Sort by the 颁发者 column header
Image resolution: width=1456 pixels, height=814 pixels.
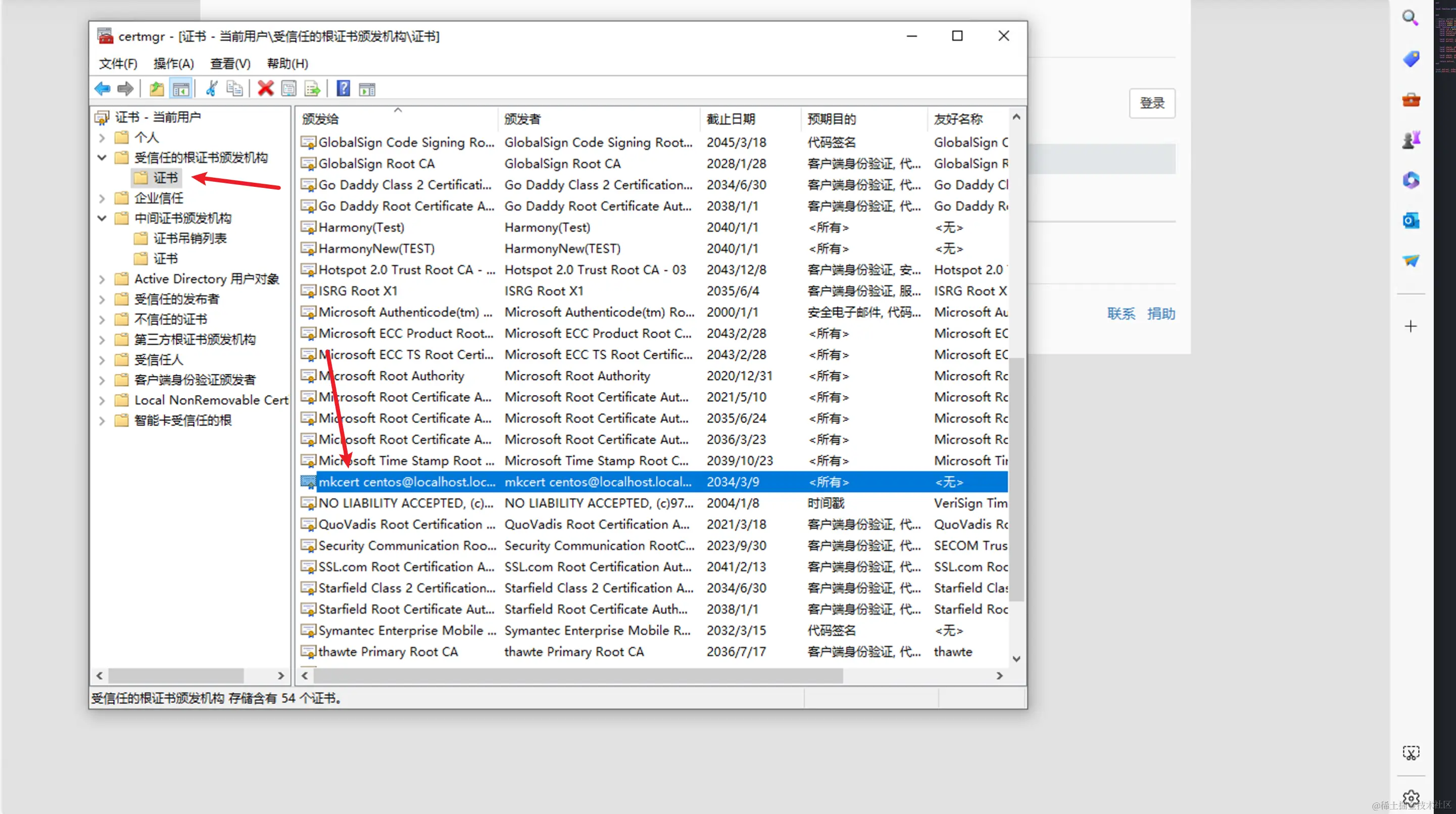[x=599, y=119]
